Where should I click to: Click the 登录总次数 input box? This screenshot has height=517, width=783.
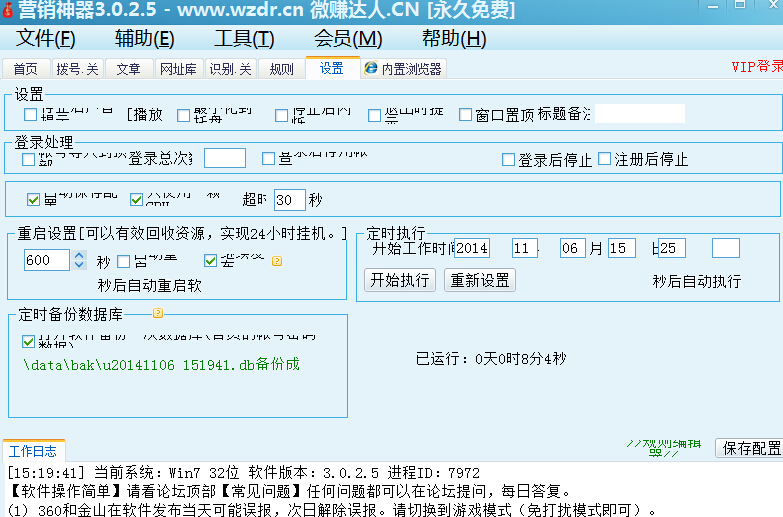click(x=225, y=158)
